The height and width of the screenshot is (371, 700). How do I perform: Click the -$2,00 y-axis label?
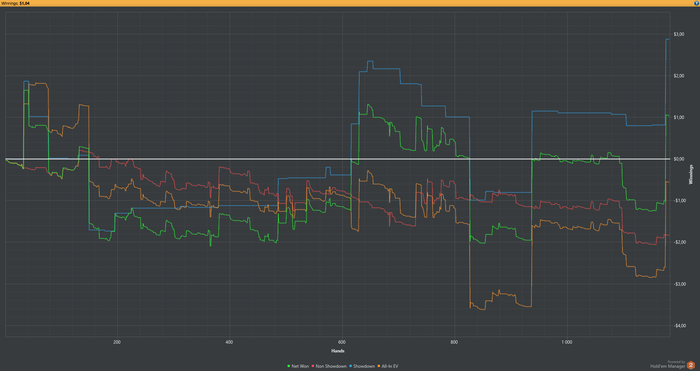pyautogui.click(x=679, y=242)
